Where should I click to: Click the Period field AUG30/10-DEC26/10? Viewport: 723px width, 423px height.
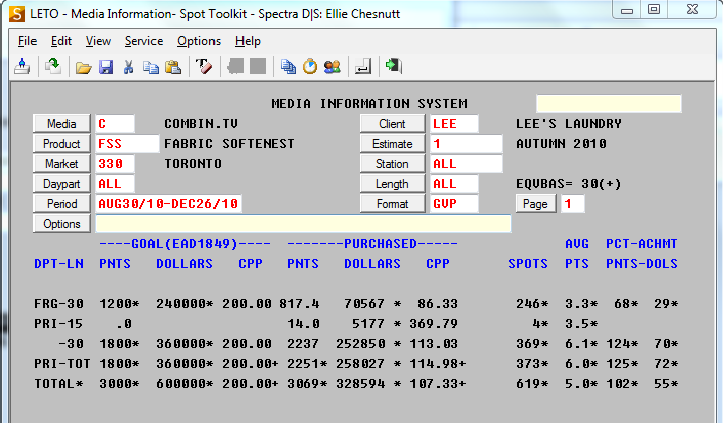[168, 203]
